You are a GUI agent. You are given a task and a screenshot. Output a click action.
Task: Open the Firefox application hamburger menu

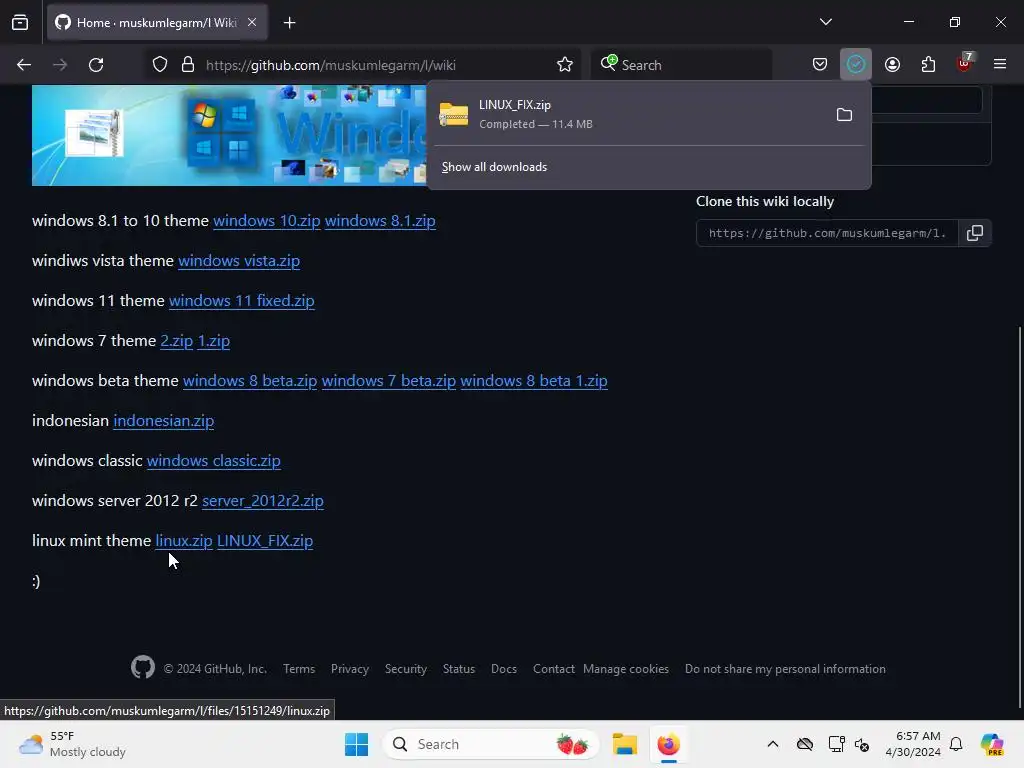(x=1000, y=65)
